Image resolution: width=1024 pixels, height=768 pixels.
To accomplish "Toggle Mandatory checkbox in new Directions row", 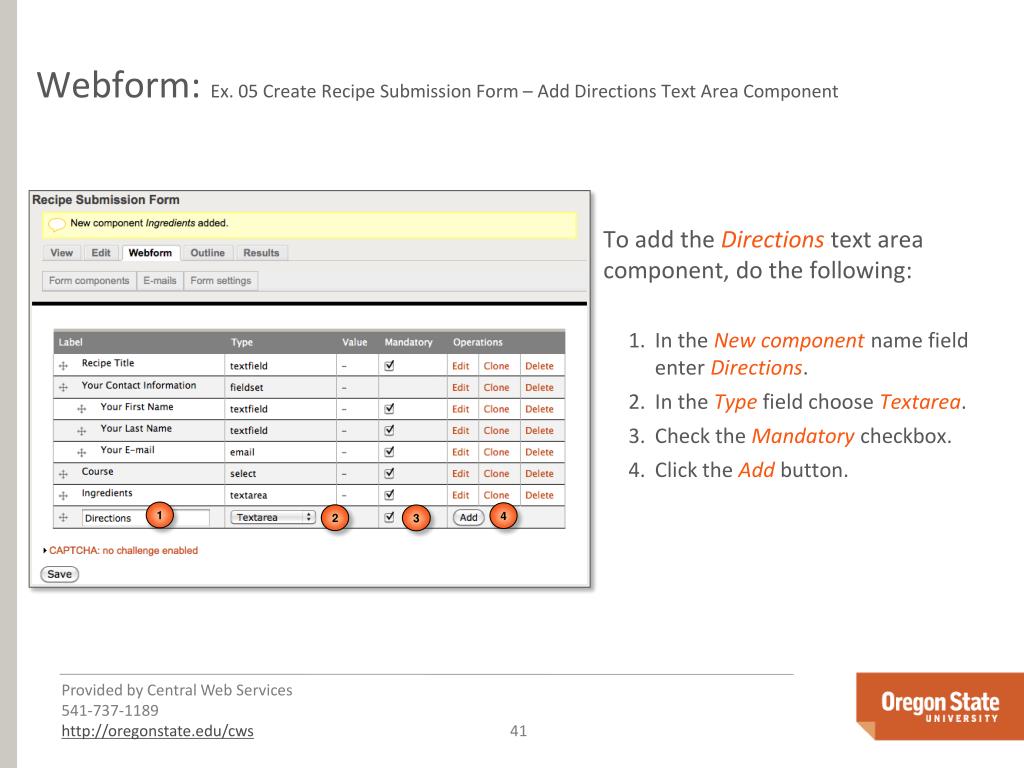I will pyautogui.click(x=389, y=517).
